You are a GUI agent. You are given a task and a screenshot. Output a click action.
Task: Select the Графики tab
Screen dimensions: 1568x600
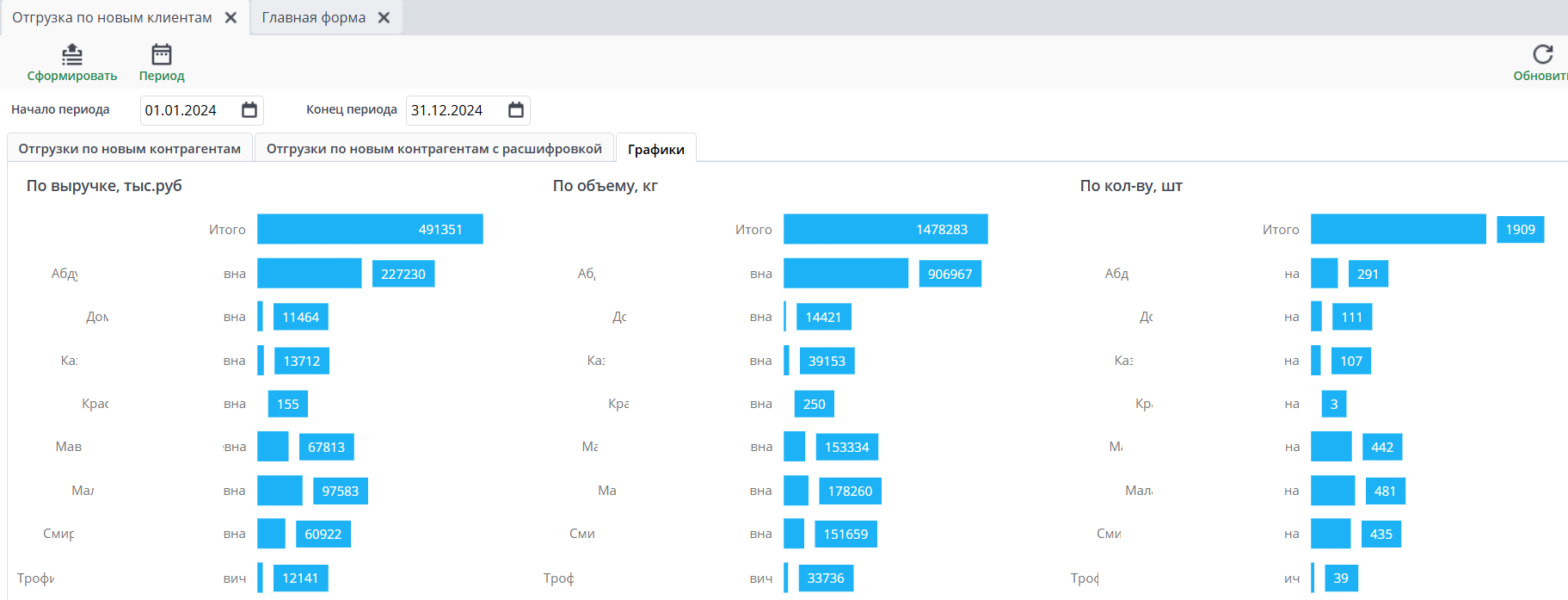point(656,150)
